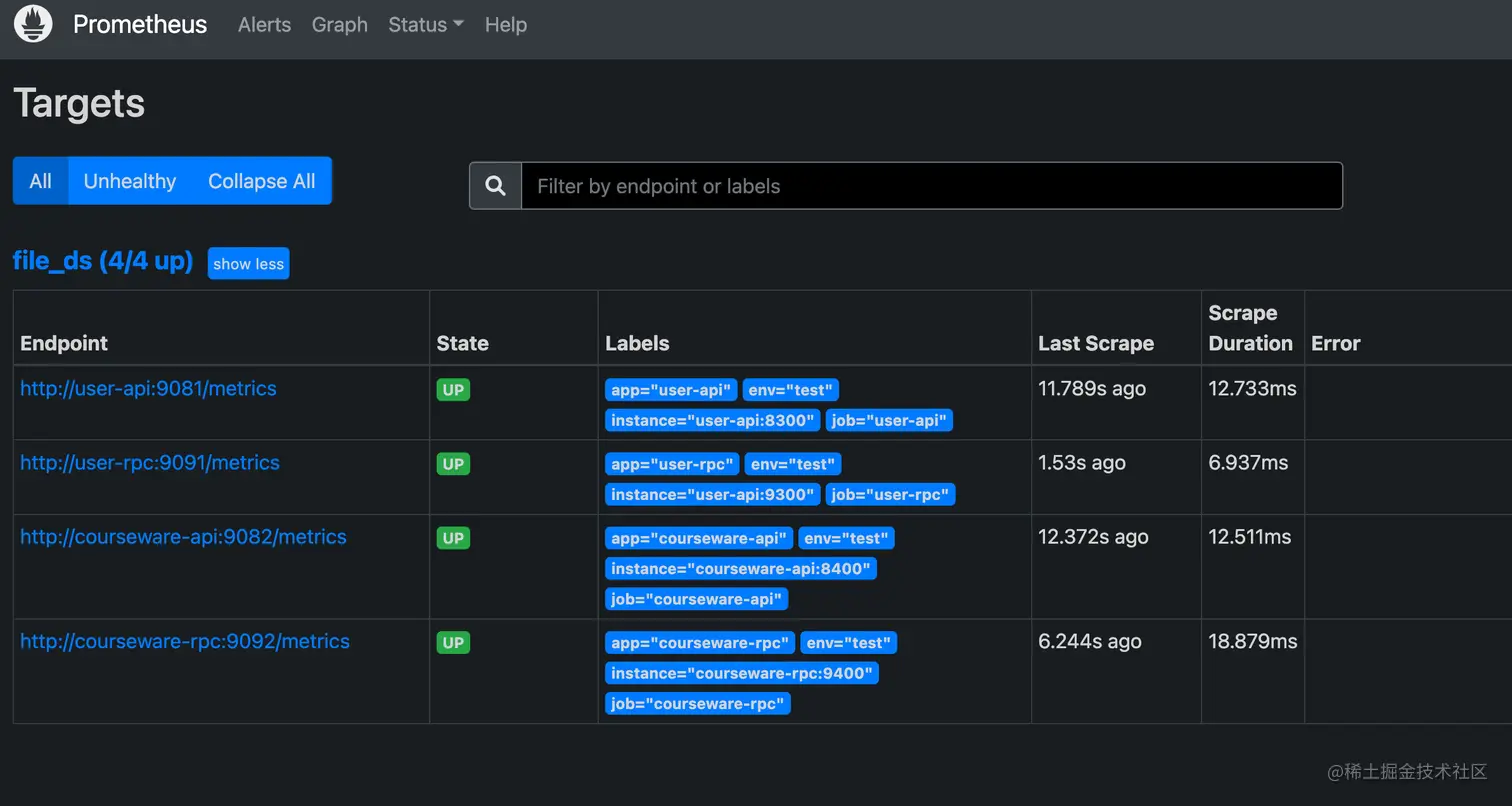Click the app="user-rpc" label
The image size is (1512, 806).
pyautogui.click(x=672, y=464)
